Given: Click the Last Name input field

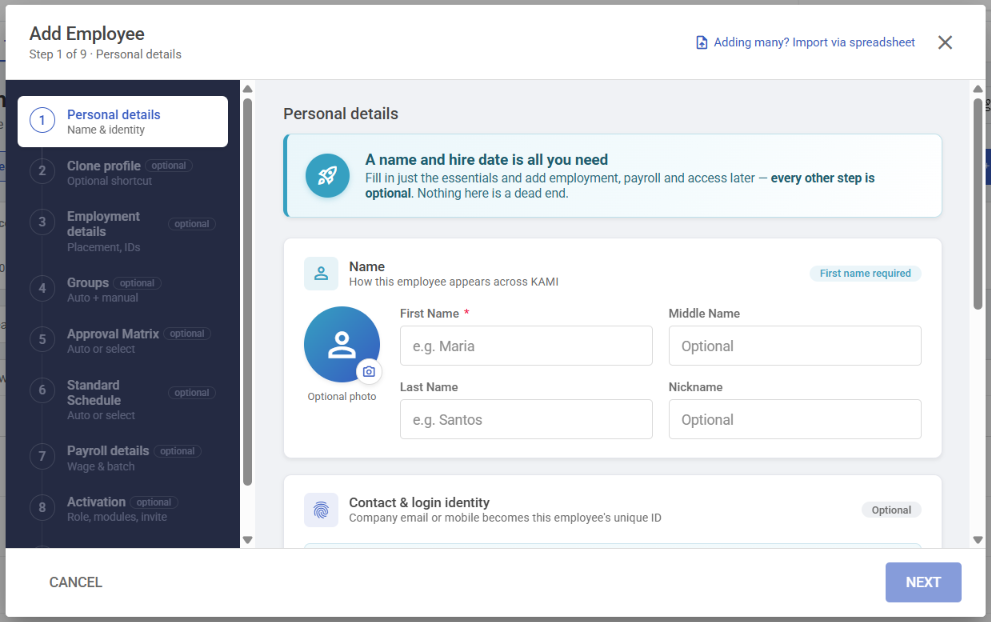Looking at the screenshot, I should point(526,419).
